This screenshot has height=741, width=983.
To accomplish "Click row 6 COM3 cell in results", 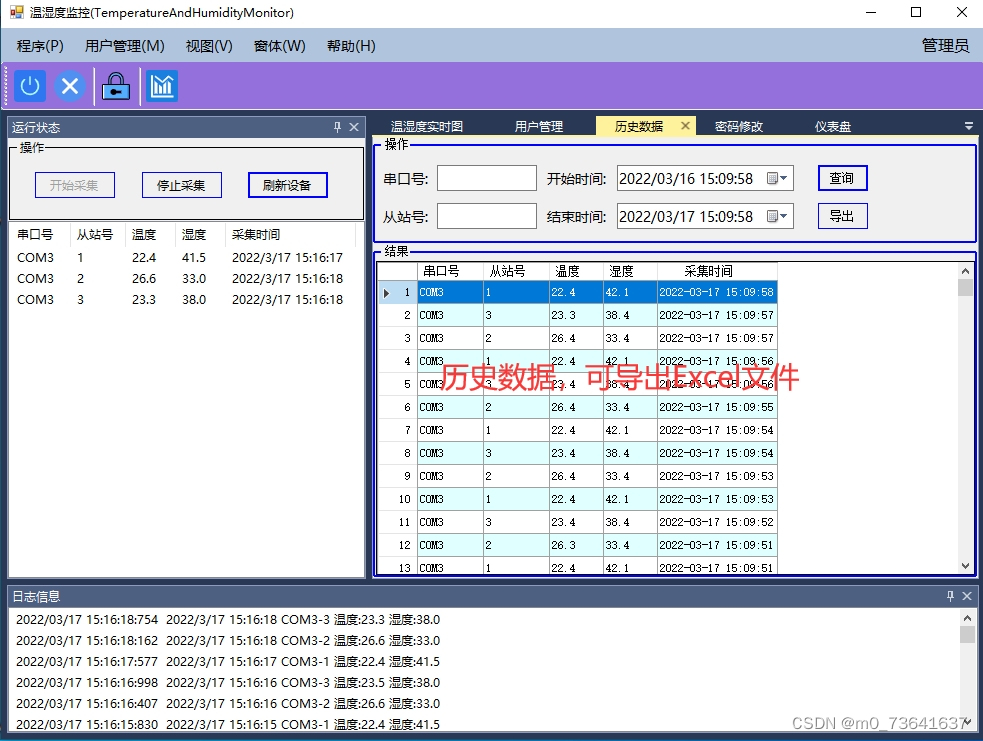I will (x=450, y=407).
